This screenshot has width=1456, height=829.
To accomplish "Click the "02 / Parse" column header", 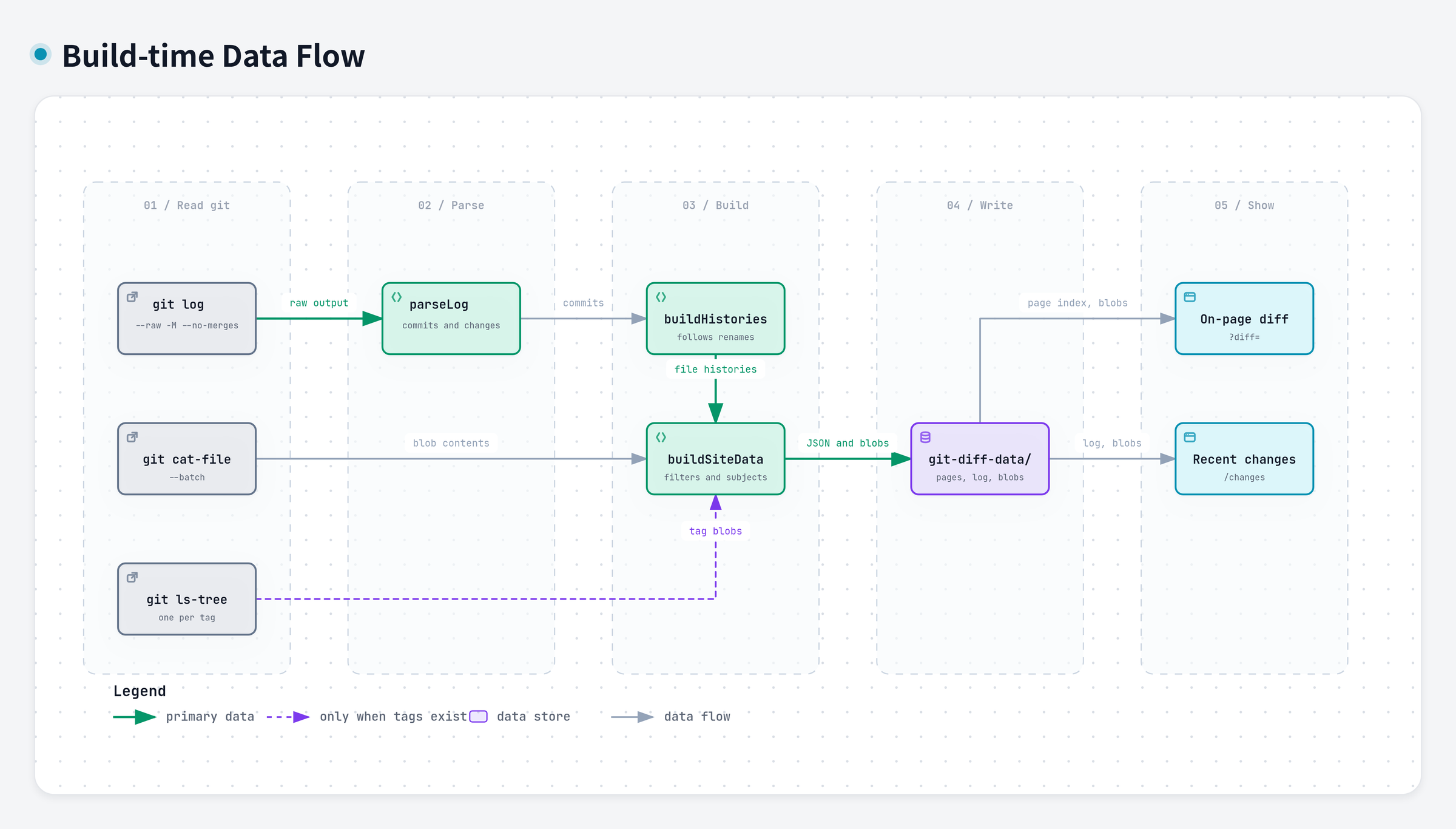I will (451, 205).
